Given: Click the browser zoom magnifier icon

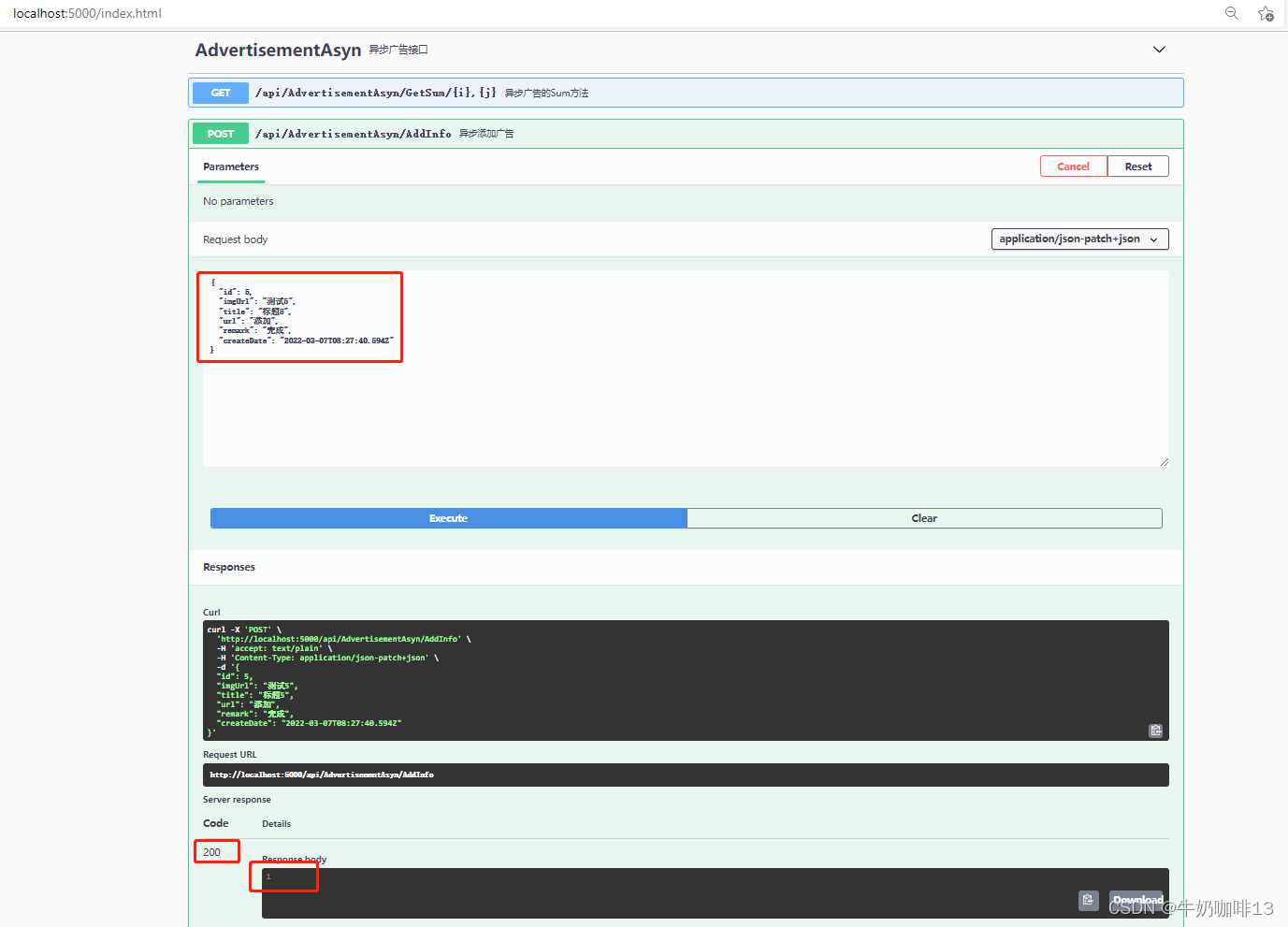Looking at the screenshot, I should click(1232, 13).
